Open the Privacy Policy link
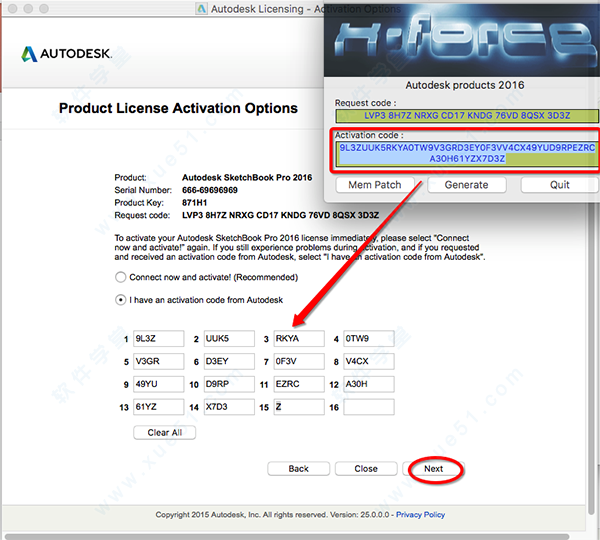 420,515
